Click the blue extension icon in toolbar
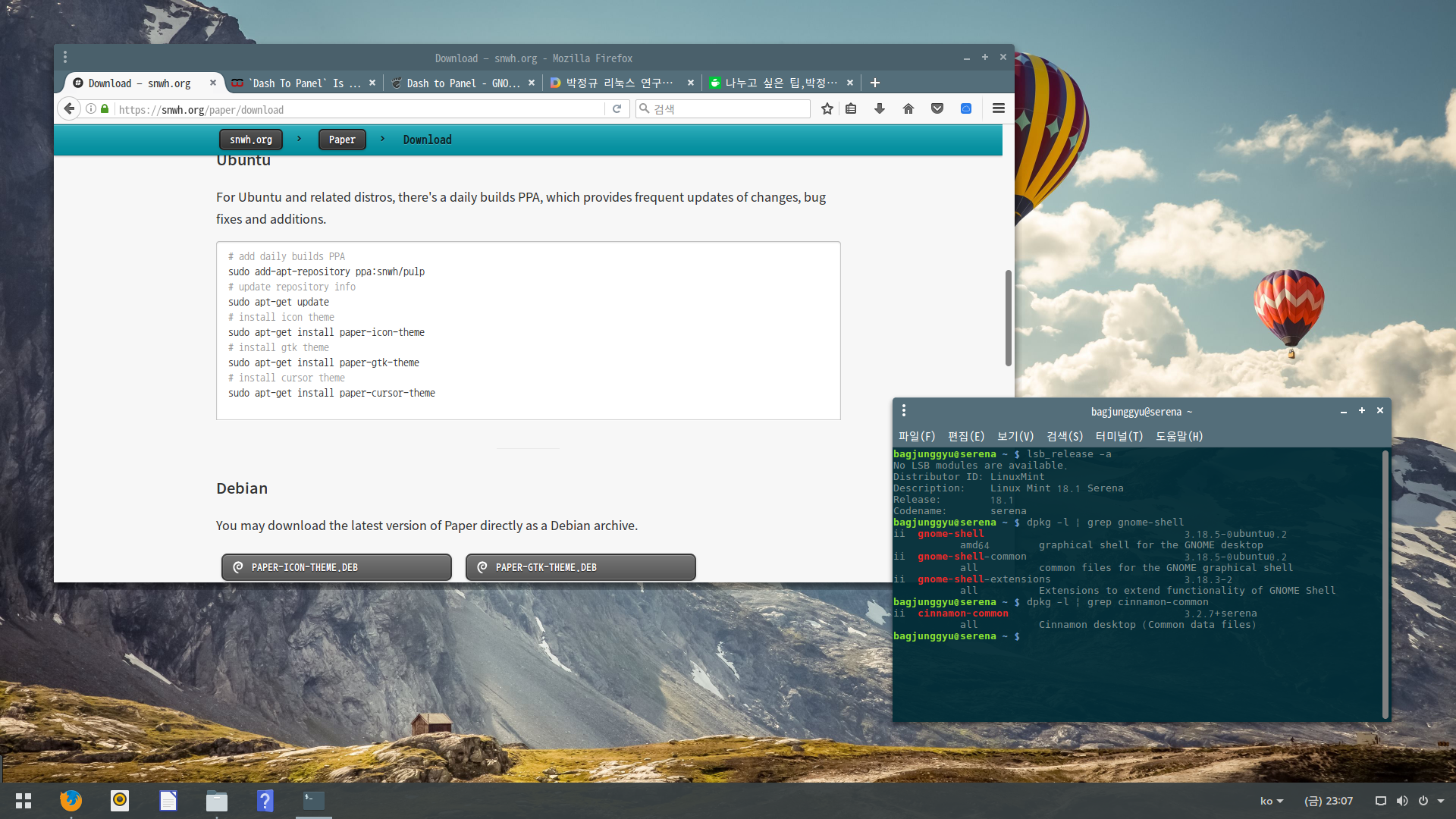The width and height of the screenshot is (1456, 819). pyautogui.click(x=966, y=108)
